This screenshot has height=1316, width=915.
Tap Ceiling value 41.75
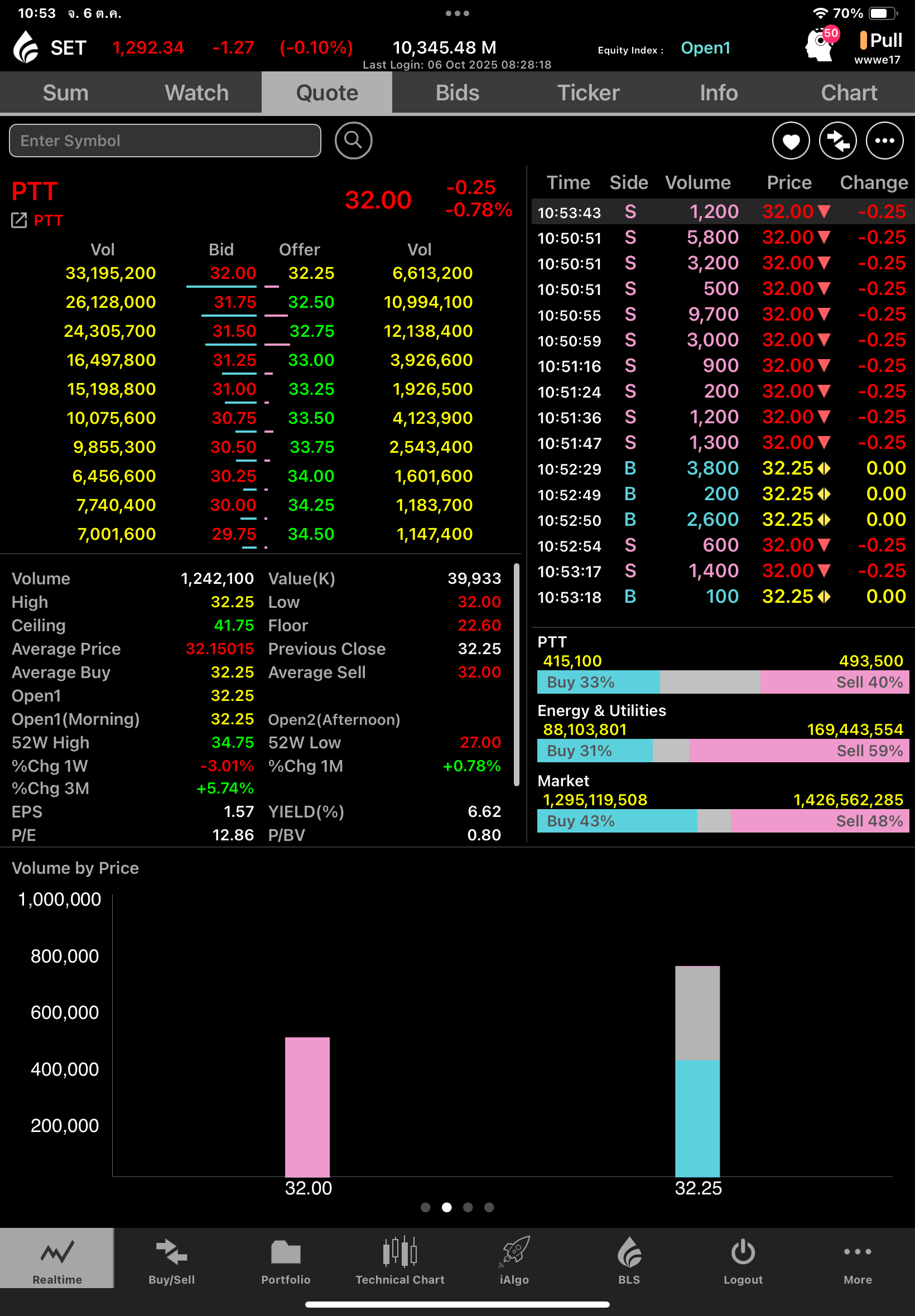[x=233, y=626]
